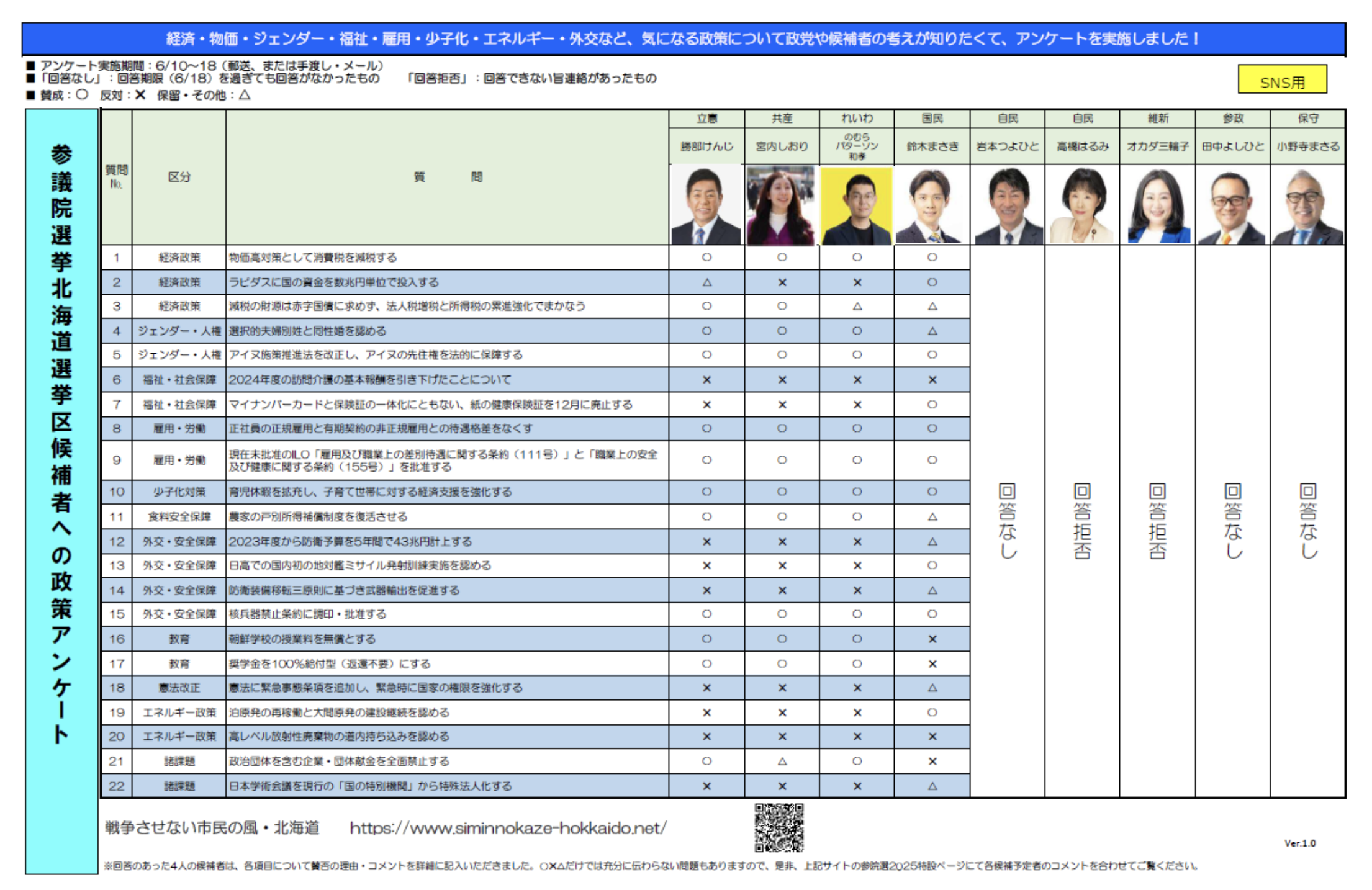Click 小野寺まさる candidate photo
The width and height of the screenshot is (1372, 890).
(1307, 205)
